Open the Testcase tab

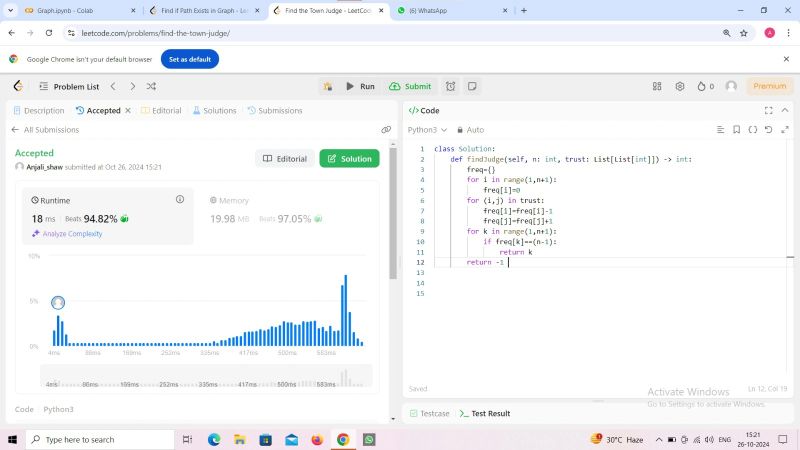click(430, 413)
